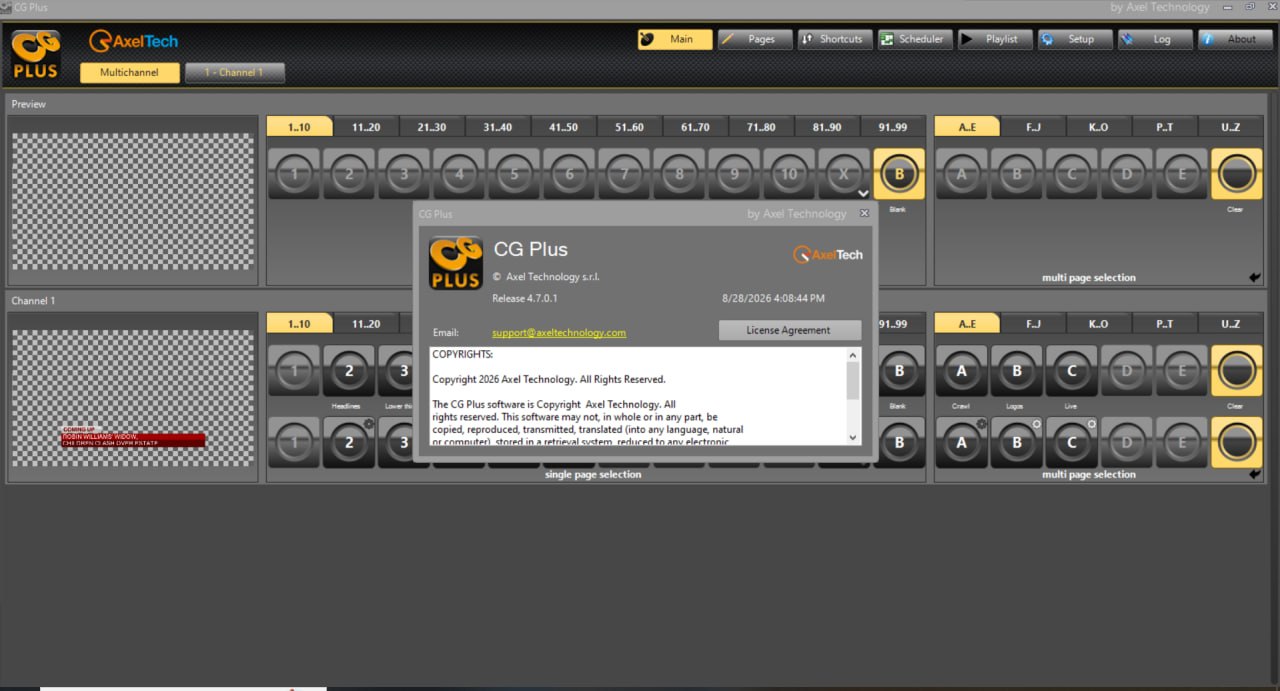This screenshot has height=691, width=1280.
Task: Open the Pages editor
Action: click(755, 39)
